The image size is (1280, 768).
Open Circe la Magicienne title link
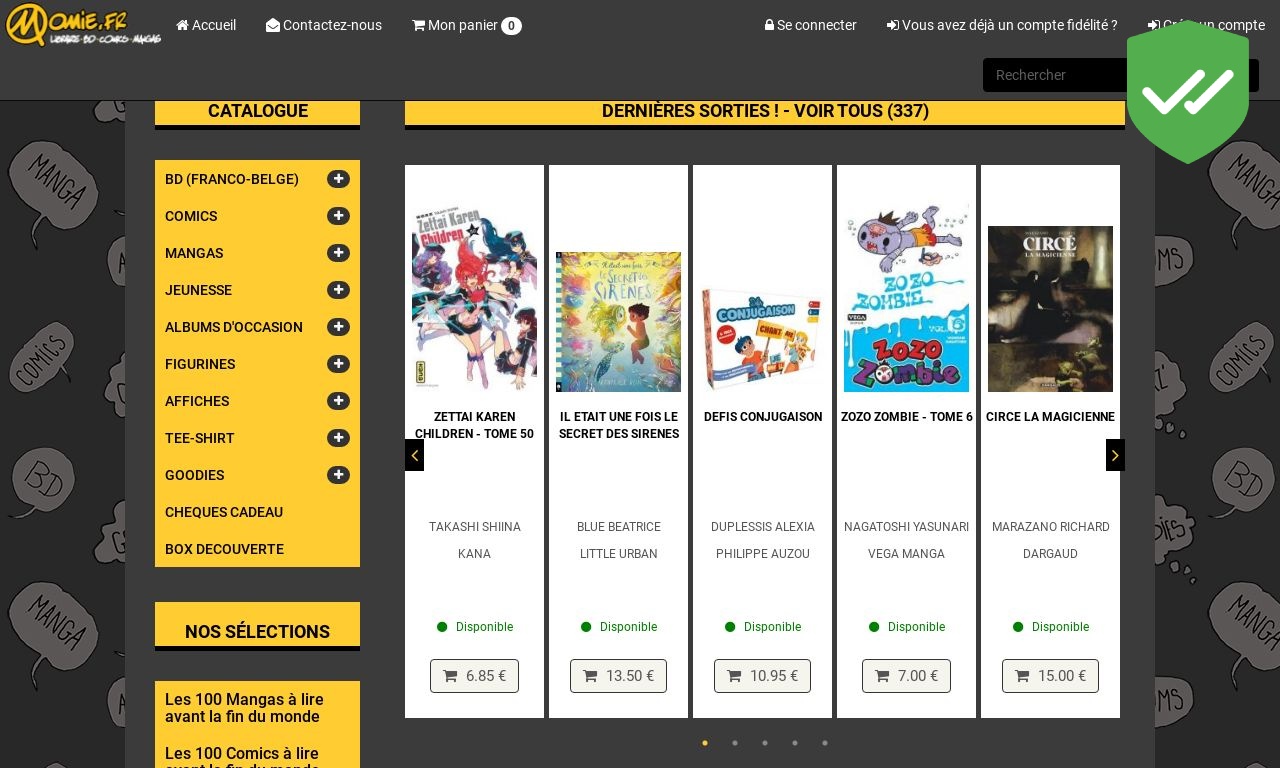[1050, 417]
